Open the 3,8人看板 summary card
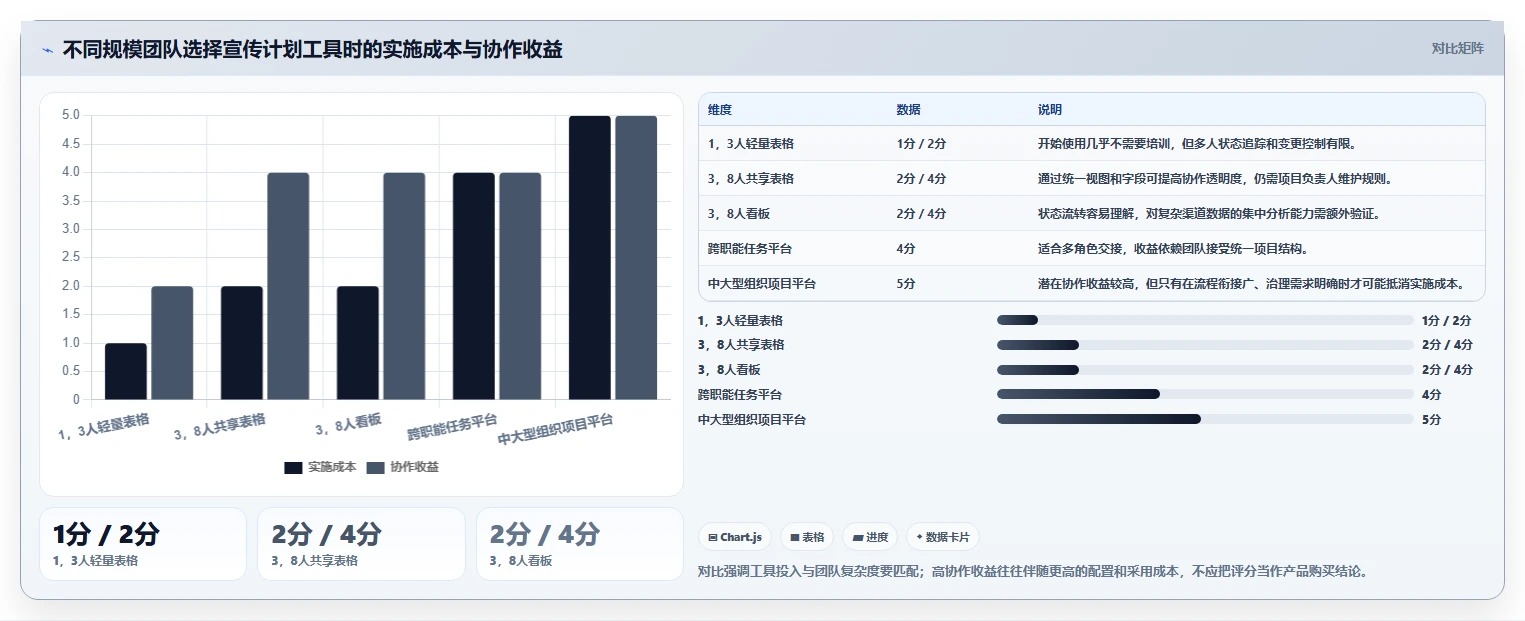Image resolution: width=1525 pixels, height=621 pixels. tap(580, 544)
